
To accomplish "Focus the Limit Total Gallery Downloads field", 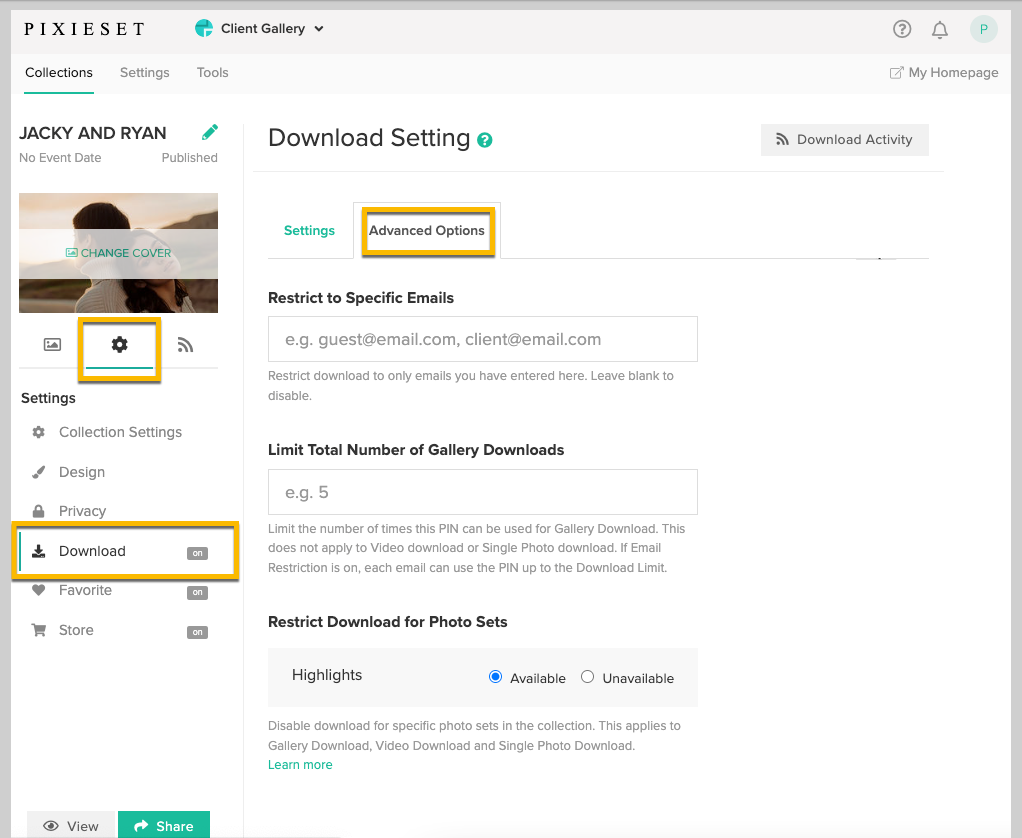I will tap(483, 492).
